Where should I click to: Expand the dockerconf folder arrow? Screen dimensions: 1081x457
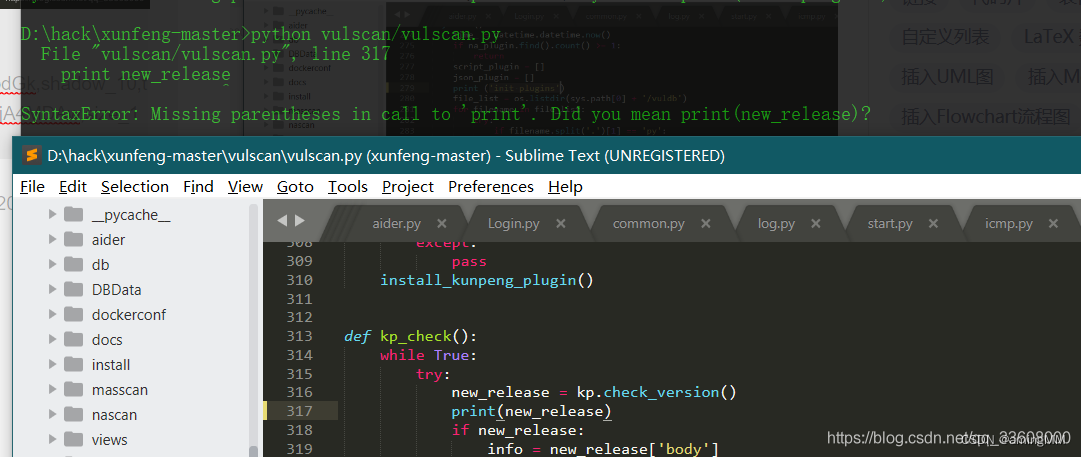tap(52, 314)
